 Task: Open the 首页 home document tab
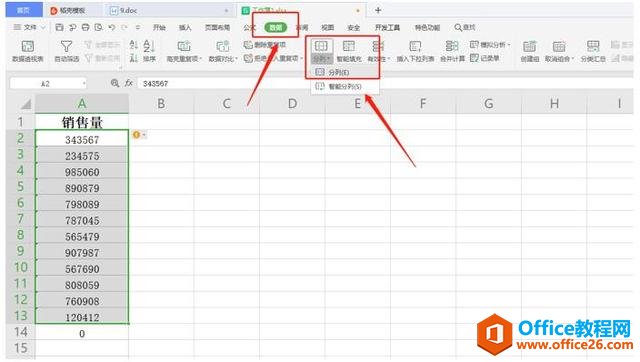coord(24,10)
